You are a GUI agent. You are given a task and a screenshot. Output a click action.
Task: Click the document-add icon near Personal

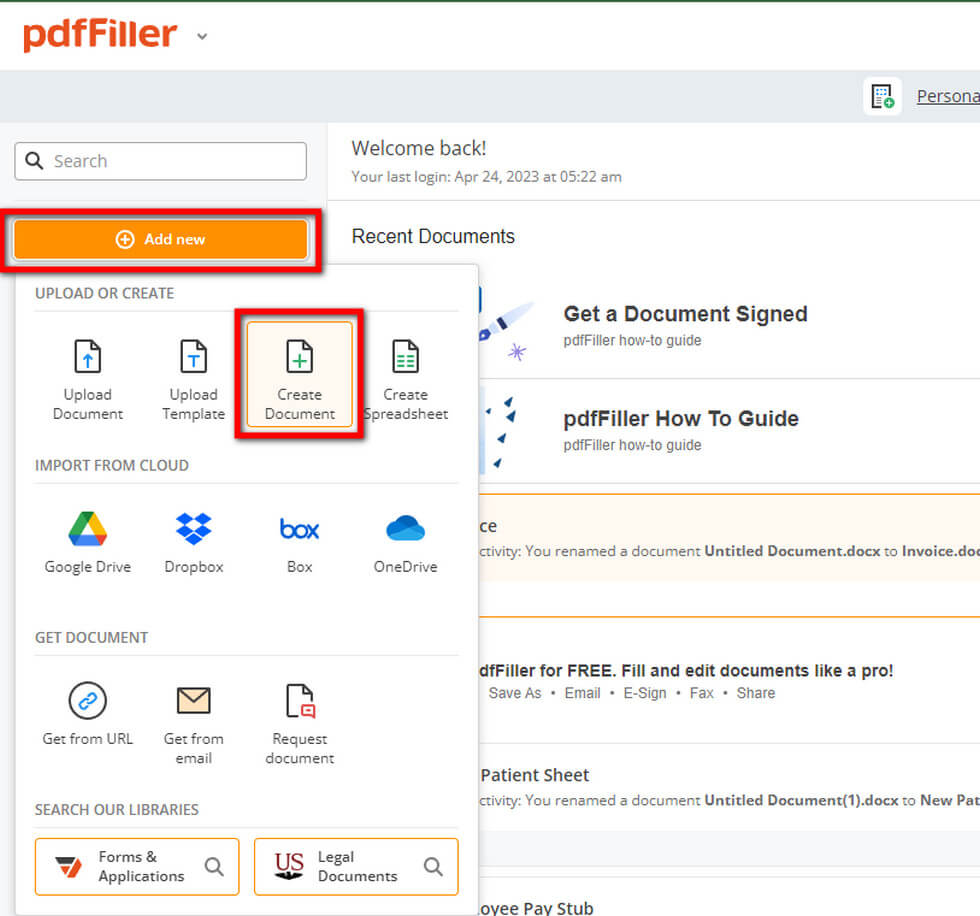(x=882, y=96)
